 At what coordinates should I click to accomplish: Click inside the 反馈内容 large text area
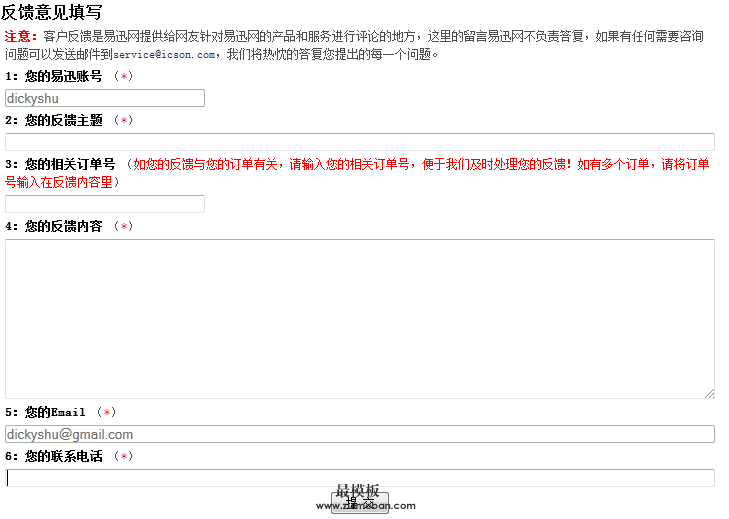[360, 319]
